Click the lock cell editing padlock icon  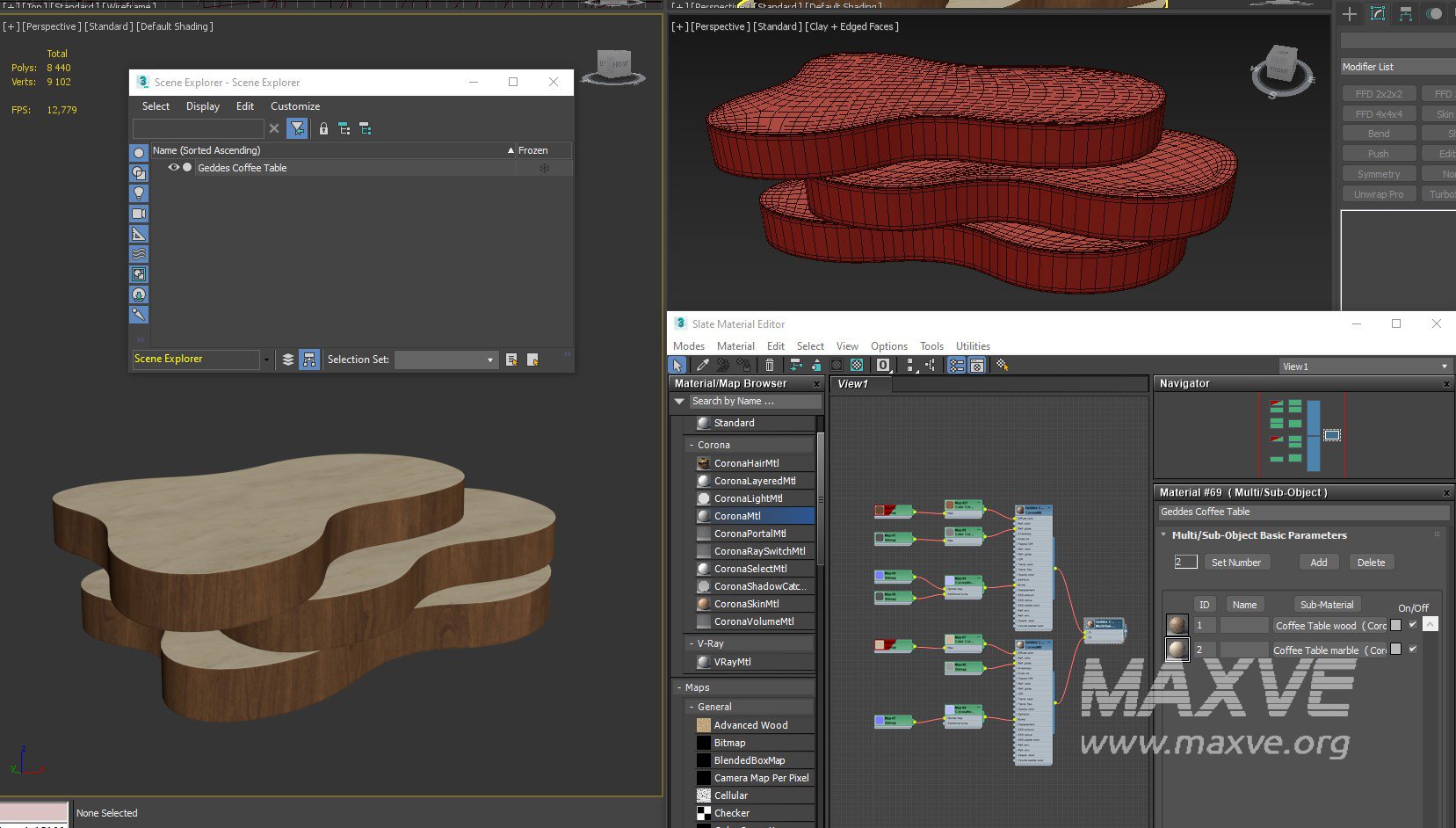(323, 129)
